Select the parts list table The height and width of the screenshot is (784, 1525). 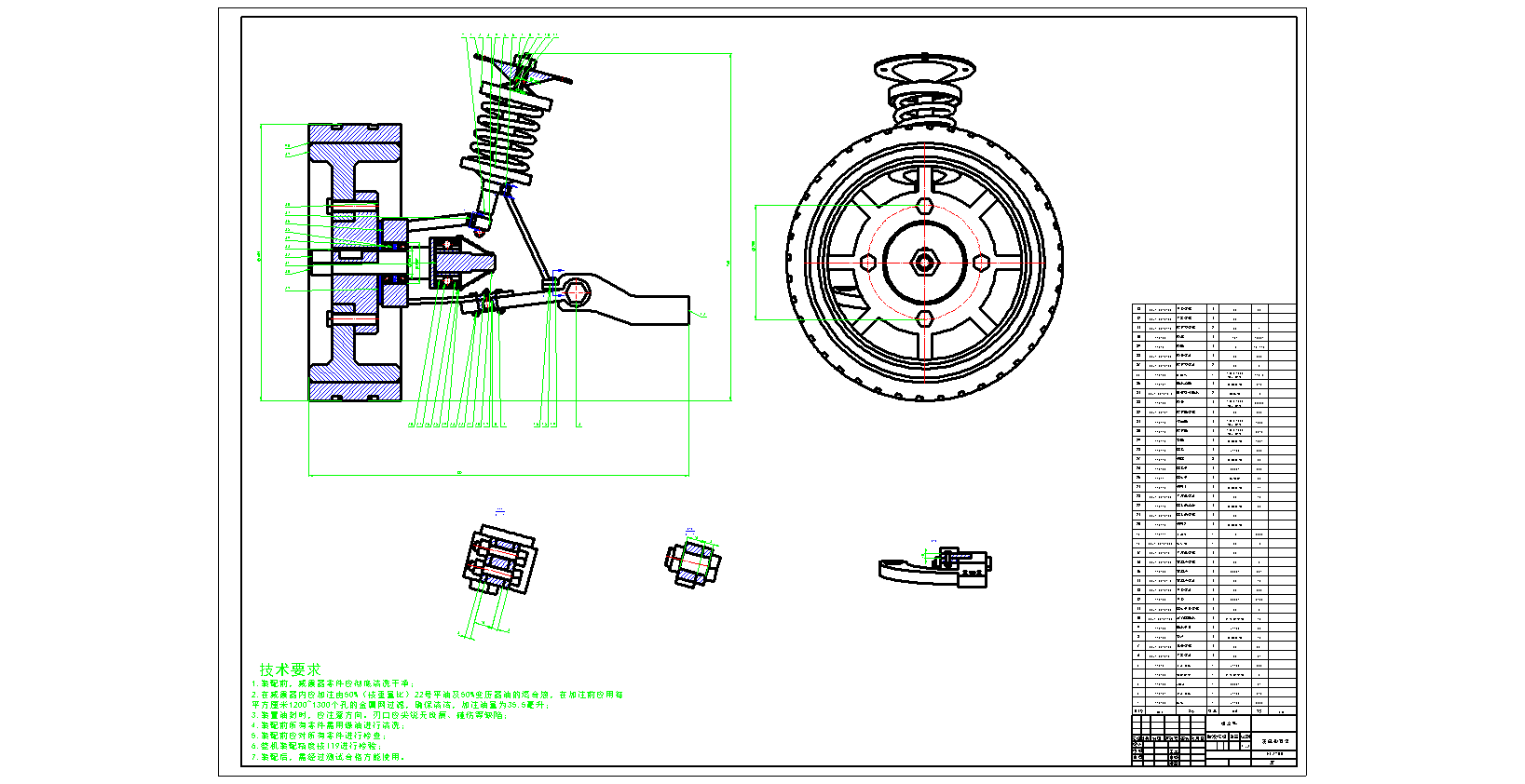point(1213,507)
